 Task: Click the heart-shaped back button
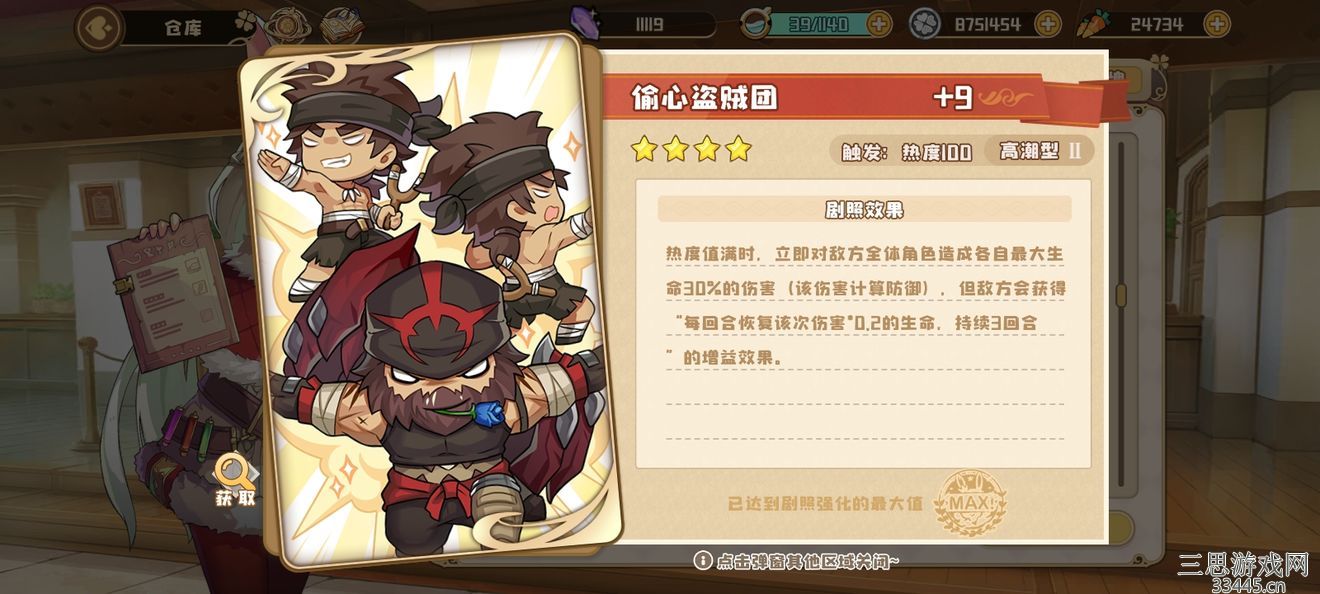(99, 27)
